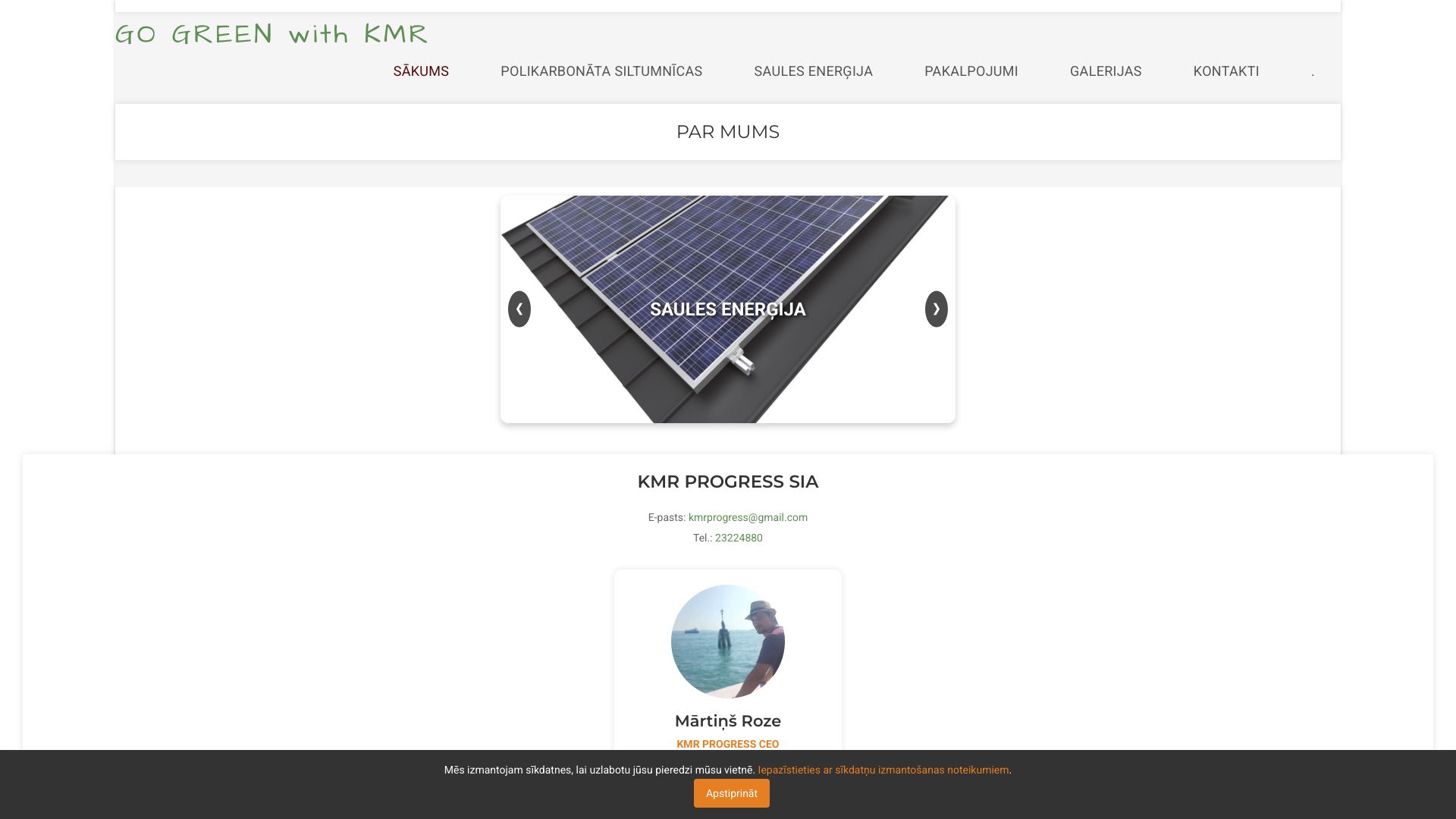Open the SĀKUMS menu item
Viewport: 1456px width, 819px height.
tap(421, 71)
